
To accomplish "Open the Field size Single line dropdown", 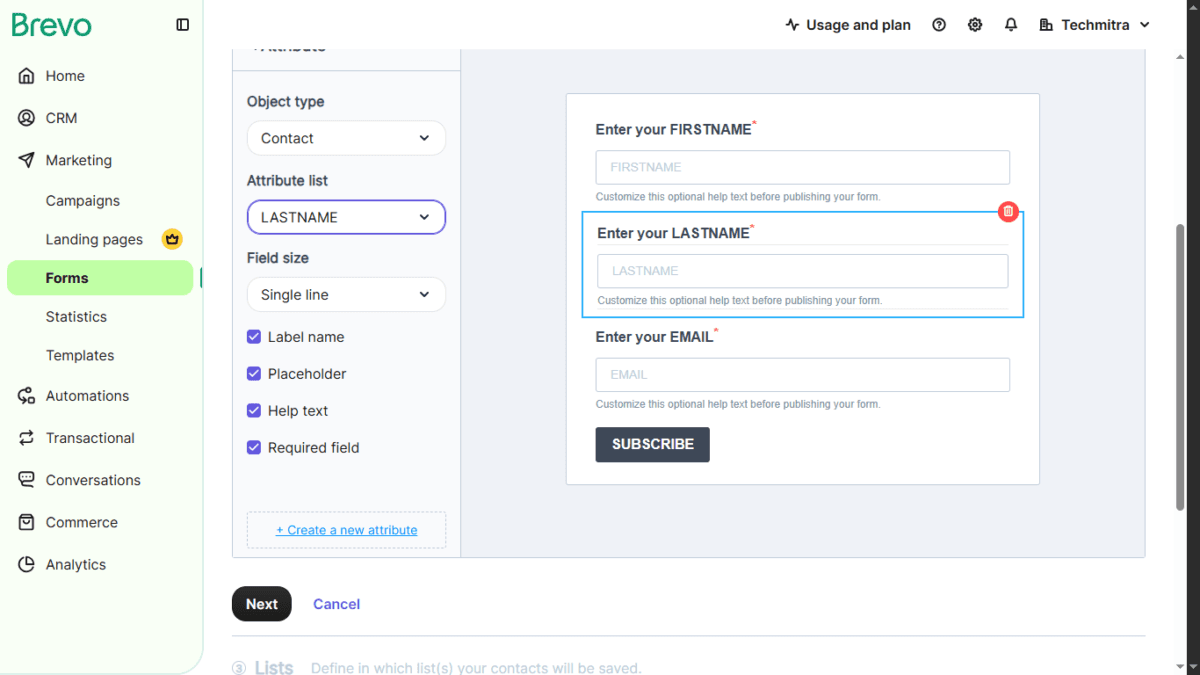I will (x=346, y=295).
